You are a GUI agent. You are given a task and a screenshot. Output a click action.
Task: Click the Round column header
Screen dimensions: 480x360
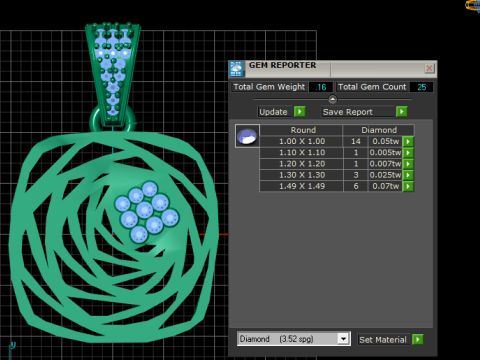pos(302,130)
